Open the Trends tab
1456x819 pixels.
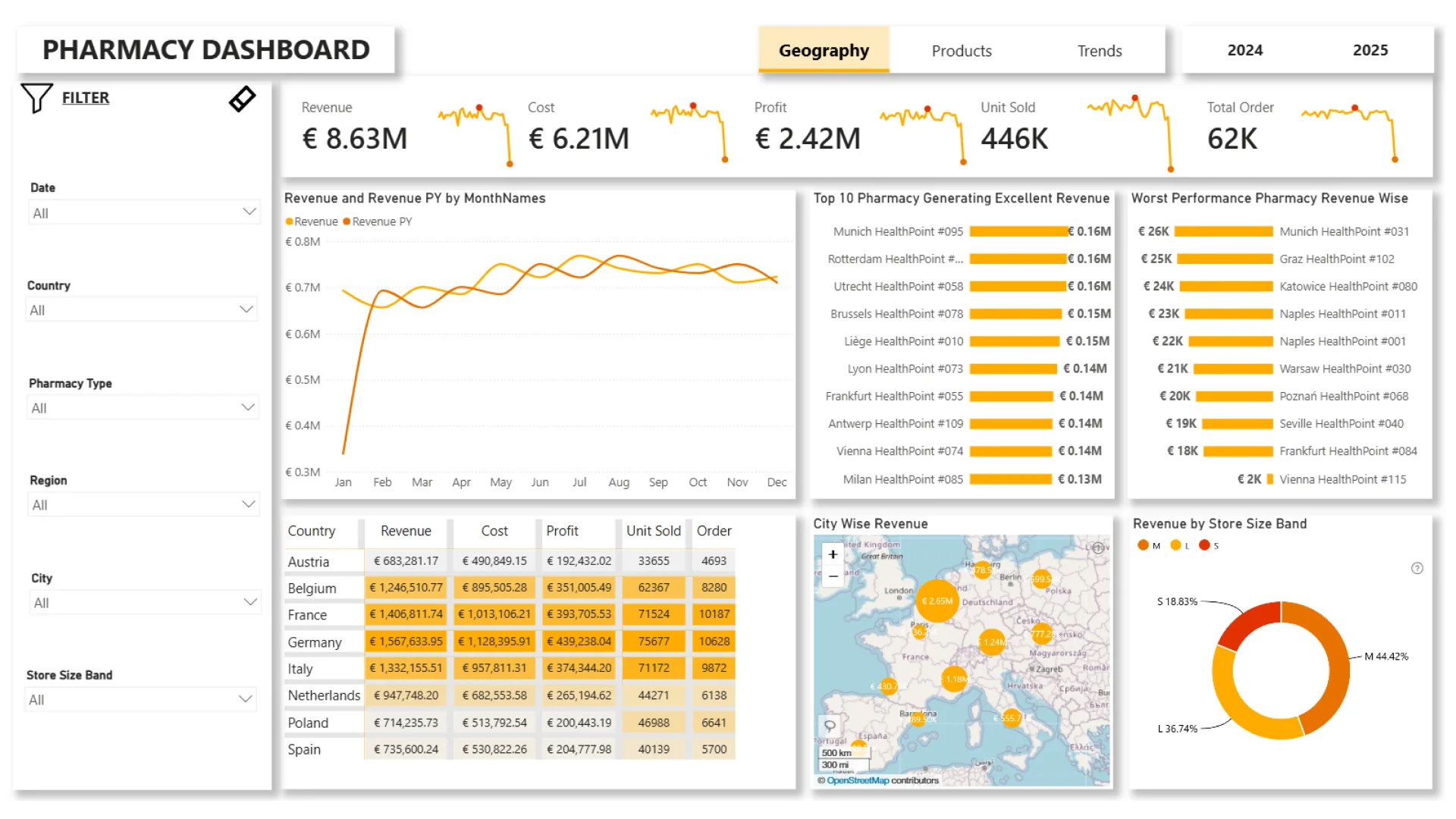click(x=1099, y=51)
